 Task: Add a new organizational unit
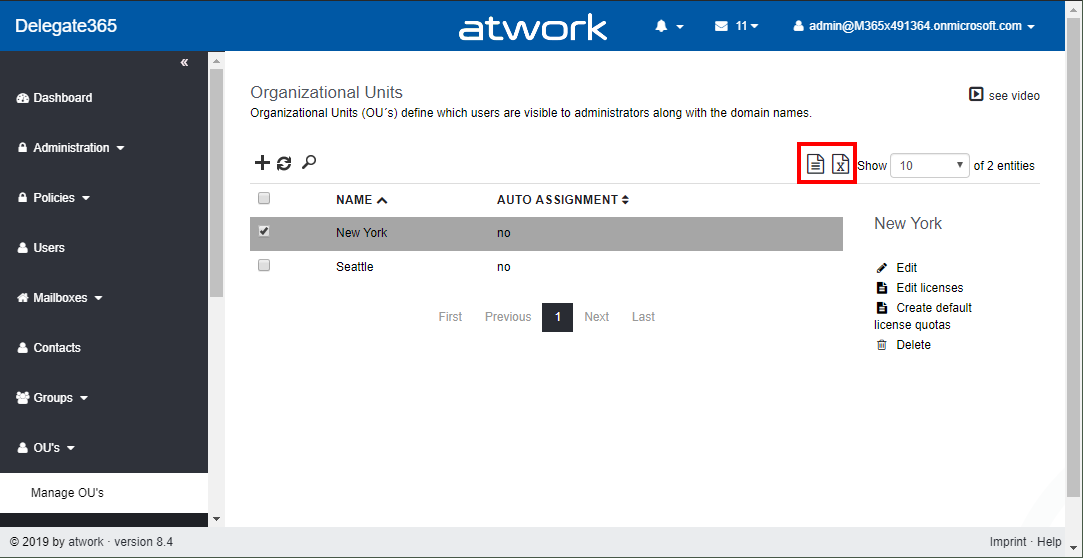(262, 163)
